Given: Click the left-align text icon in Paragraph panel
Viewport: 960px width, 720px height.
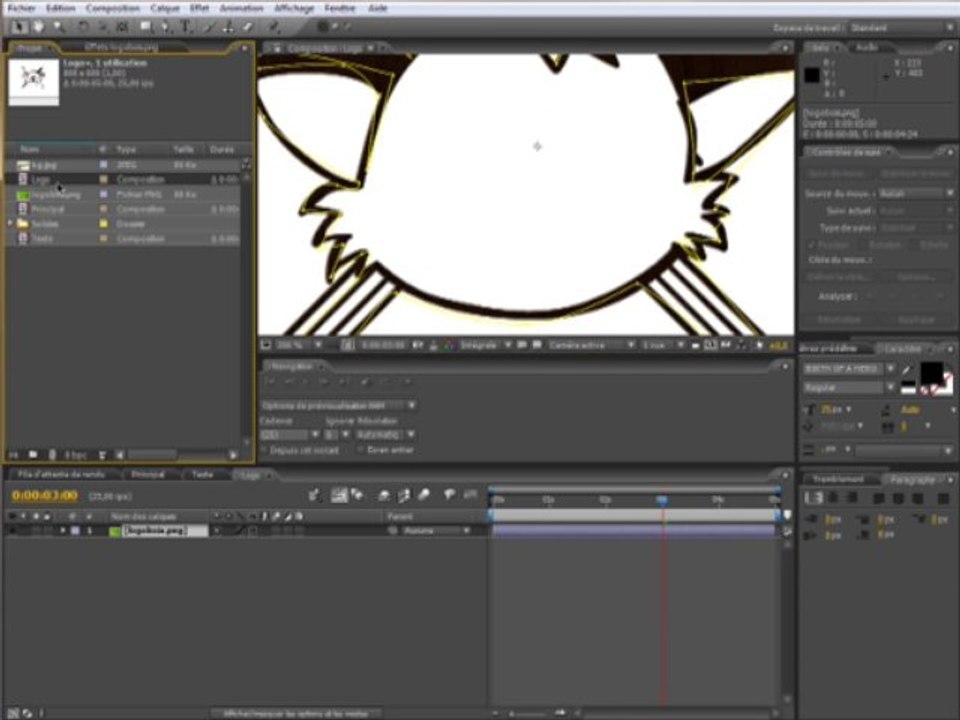Looking at the screenshot, I should click(x=813, y=498).
